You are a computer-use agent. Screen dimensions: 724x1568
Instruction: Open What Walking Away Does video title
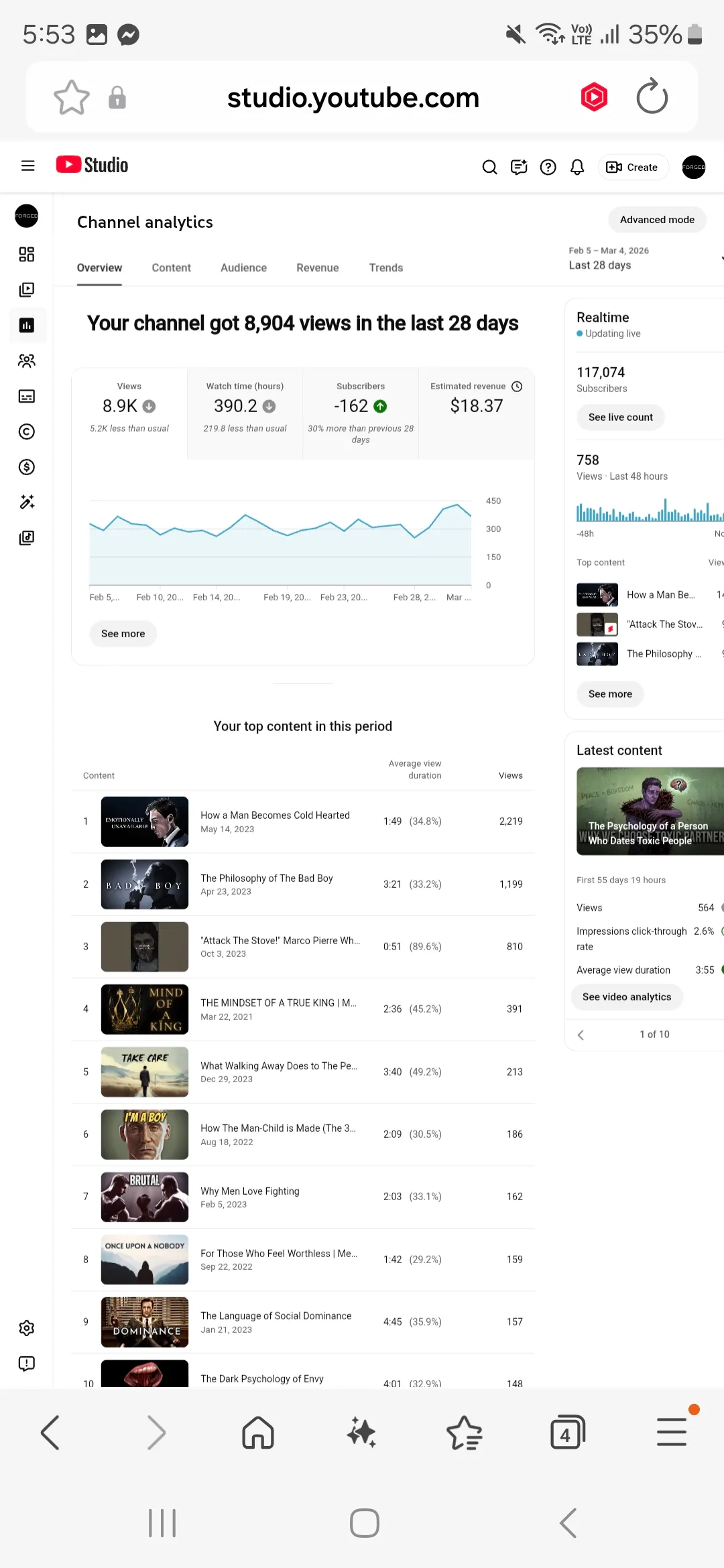[279, 1066]
